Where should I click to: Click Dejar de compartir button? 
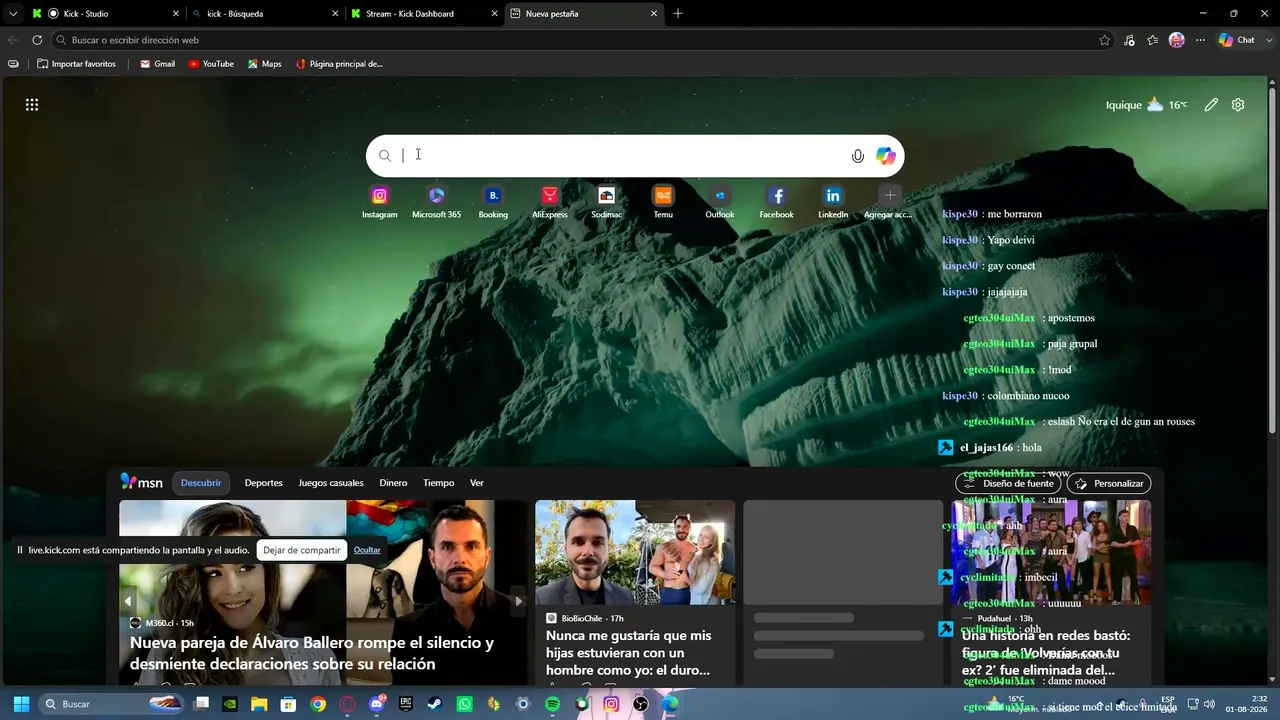pos(302,550)
